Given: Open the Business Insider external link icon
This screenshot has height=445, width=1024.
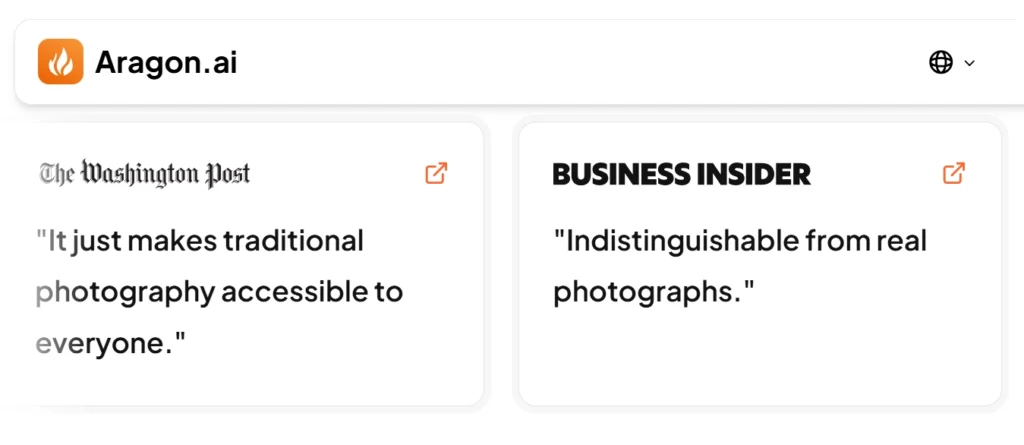Looking at the screenshot, I should tap(954, 173).
